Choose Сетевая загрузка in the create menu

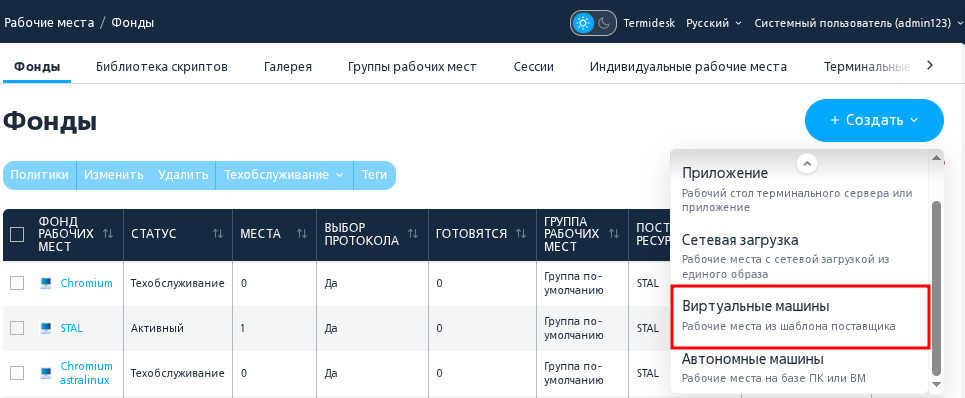click(x=799, y=256)
